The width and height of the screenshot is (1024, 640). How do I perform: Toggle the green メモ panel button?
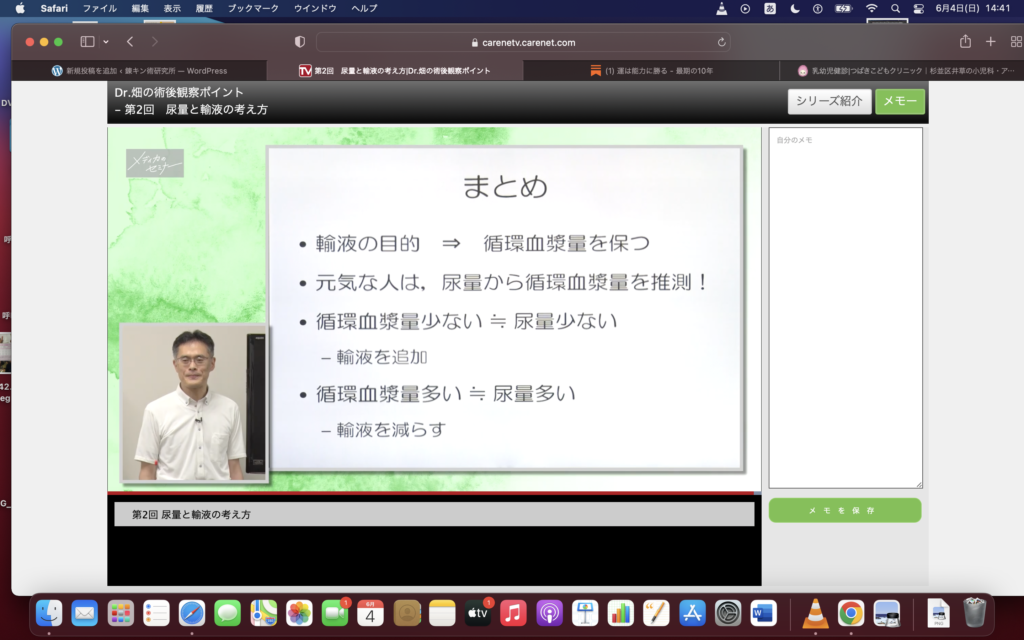pyautogui.click(x=900, y=101)
